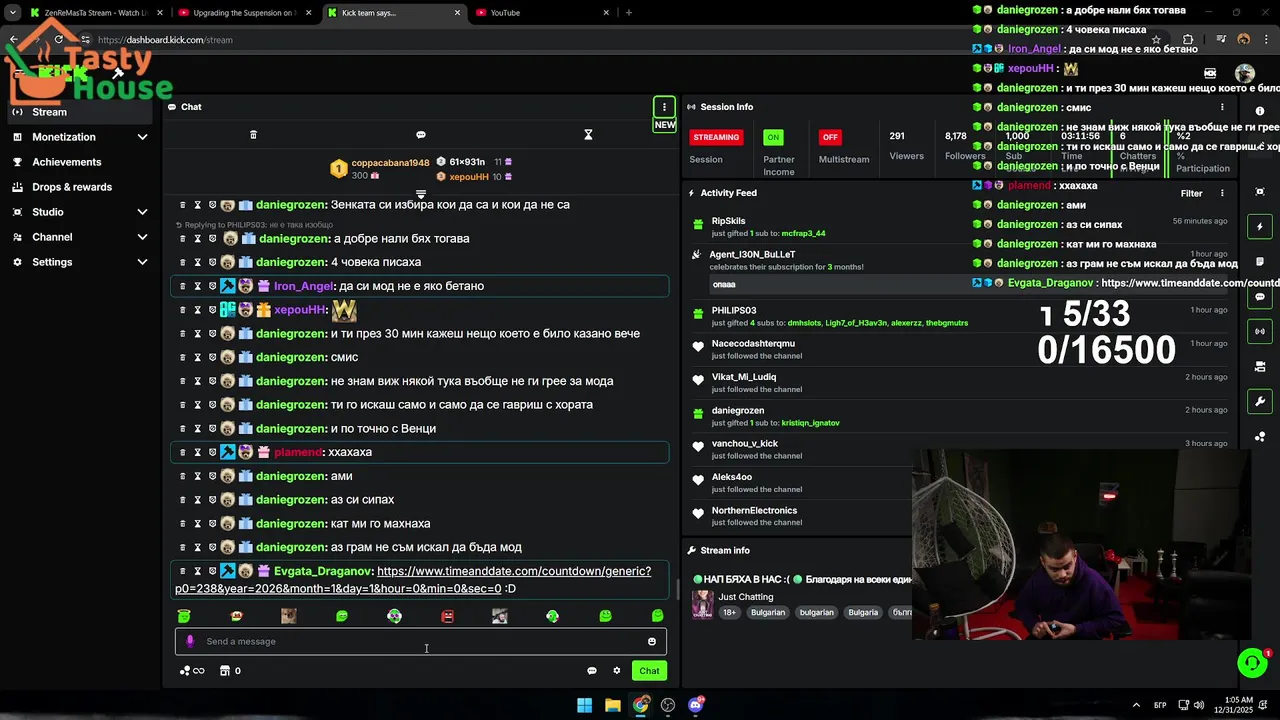Image resolution: width=1280 pixels, height=720 pixels.
Task: Click the Just Chatting category
Action: click(745, 597)
